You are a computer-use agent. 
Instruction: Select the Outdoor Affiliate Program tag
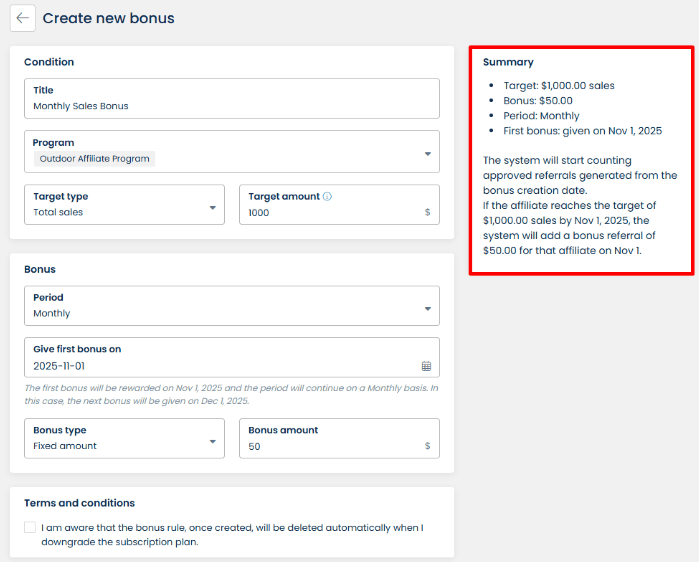[95, 159]
